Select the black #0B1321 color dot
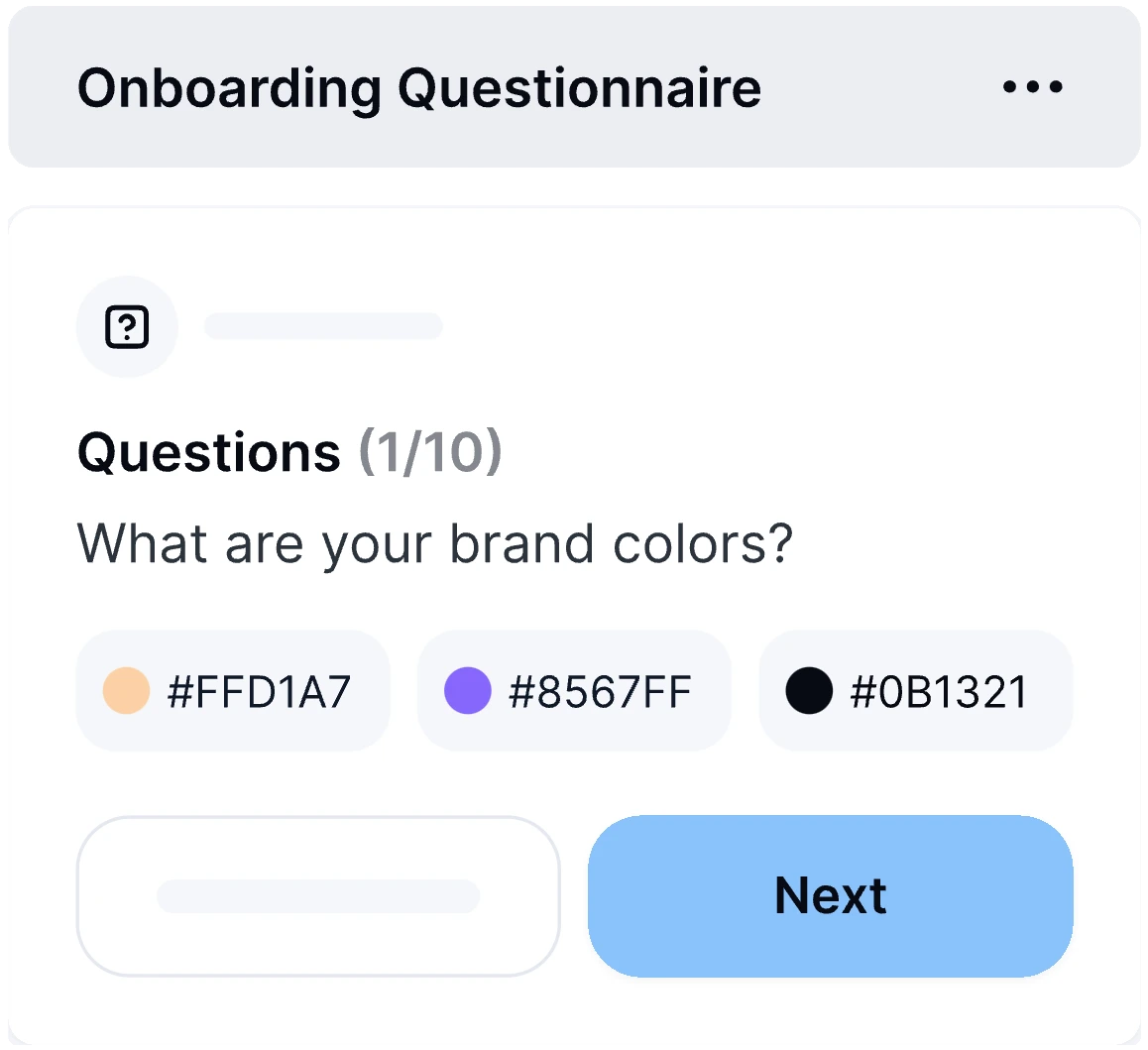The image size is (1148, 1050). point(809,690)
